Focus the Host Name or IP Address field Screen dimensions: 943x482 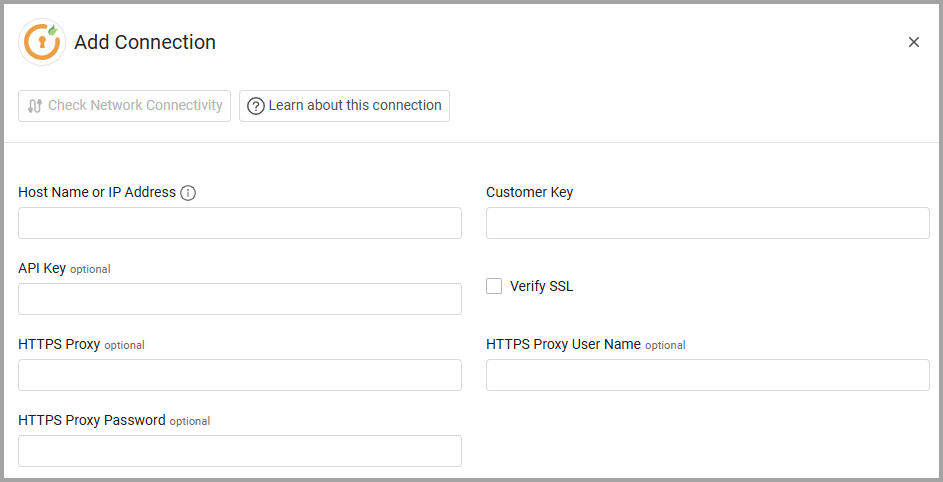pos(240,223)
